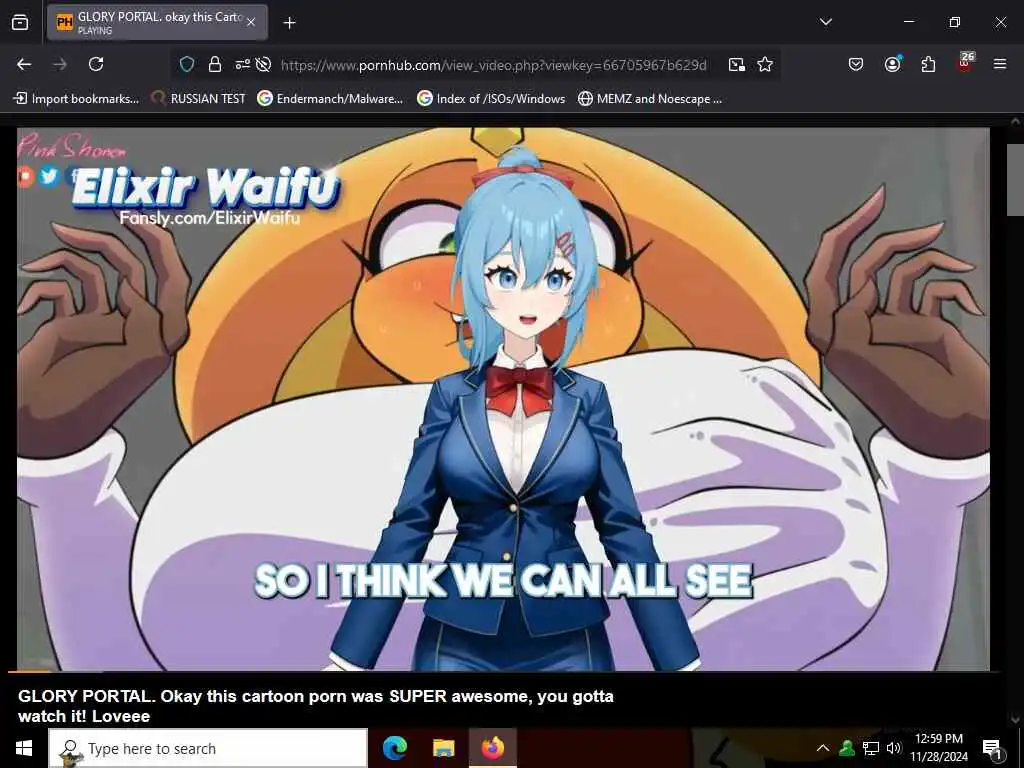Expand the list all tabs chevron
Image resolution: width=1024 pixels, height=768 pixels.
pyautogui.click(x=825, y=22)
